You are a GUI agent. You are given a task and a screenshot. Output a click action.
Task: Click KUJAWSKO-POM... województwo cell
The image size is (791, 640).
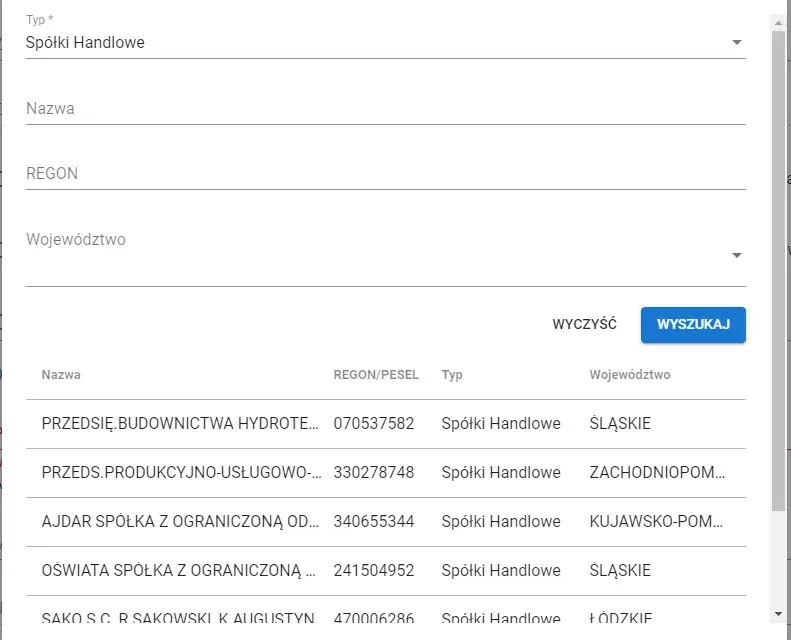656,521
